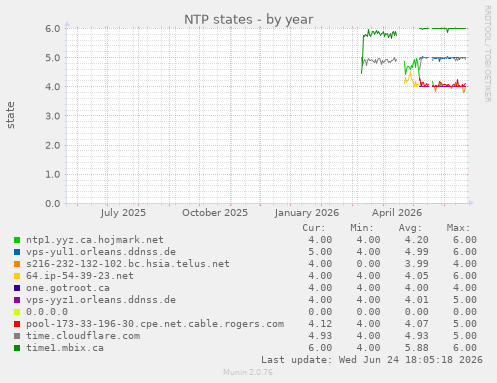The image size is (497, 383).
Task: Select legend entry s216-232-132-102.bc.hsia.telus.net
Action: 128,264
